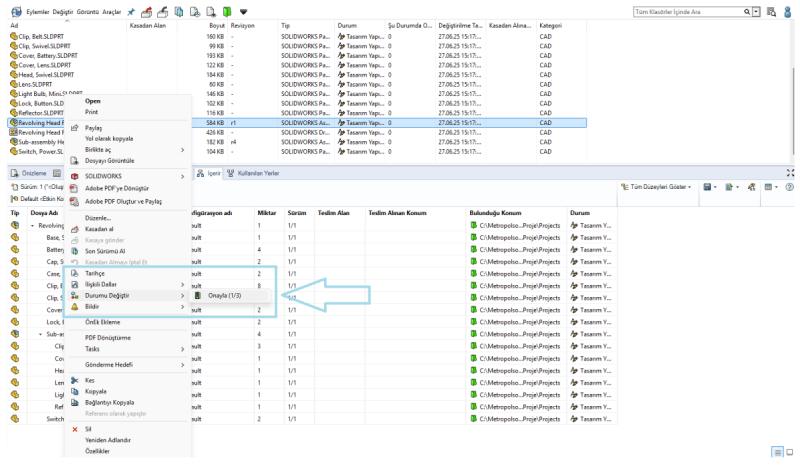The height and width of the screenshot is (466, 800).
Task: Expand the İlişkili Dallar submenu
Action: tap(128, 284)
